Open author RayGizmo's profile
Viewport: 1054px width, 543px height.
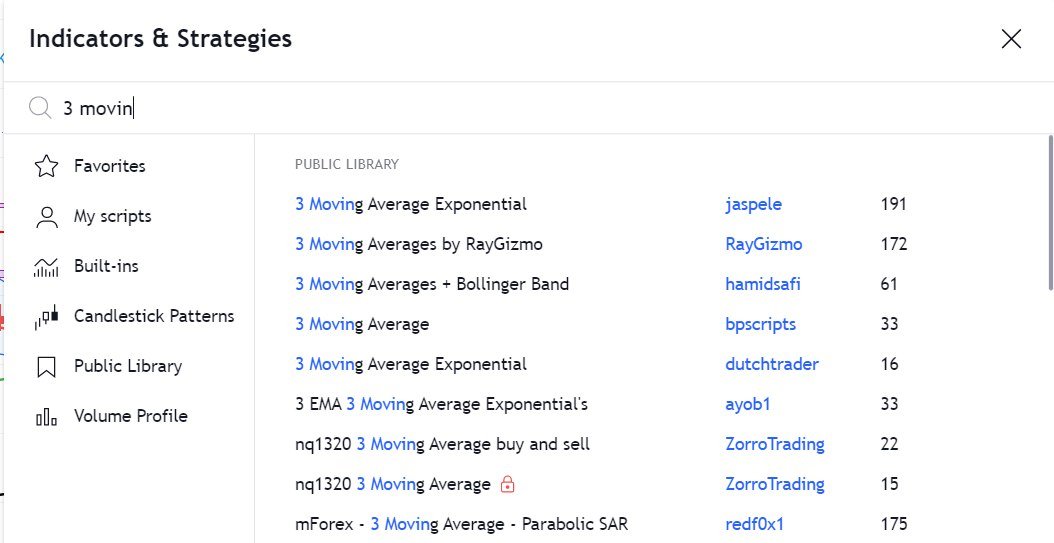(x=764, y=244)
